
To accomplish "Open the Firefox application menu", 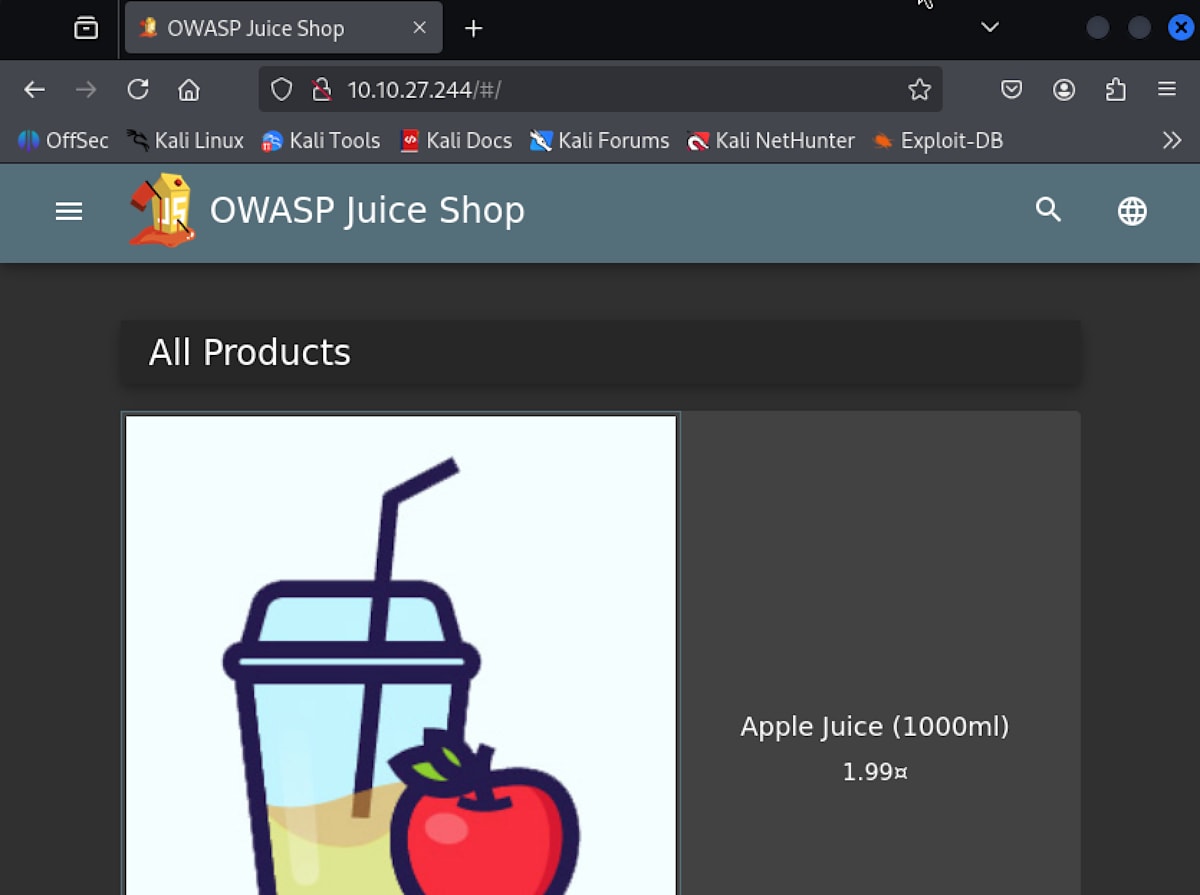I will (1167, 90).
